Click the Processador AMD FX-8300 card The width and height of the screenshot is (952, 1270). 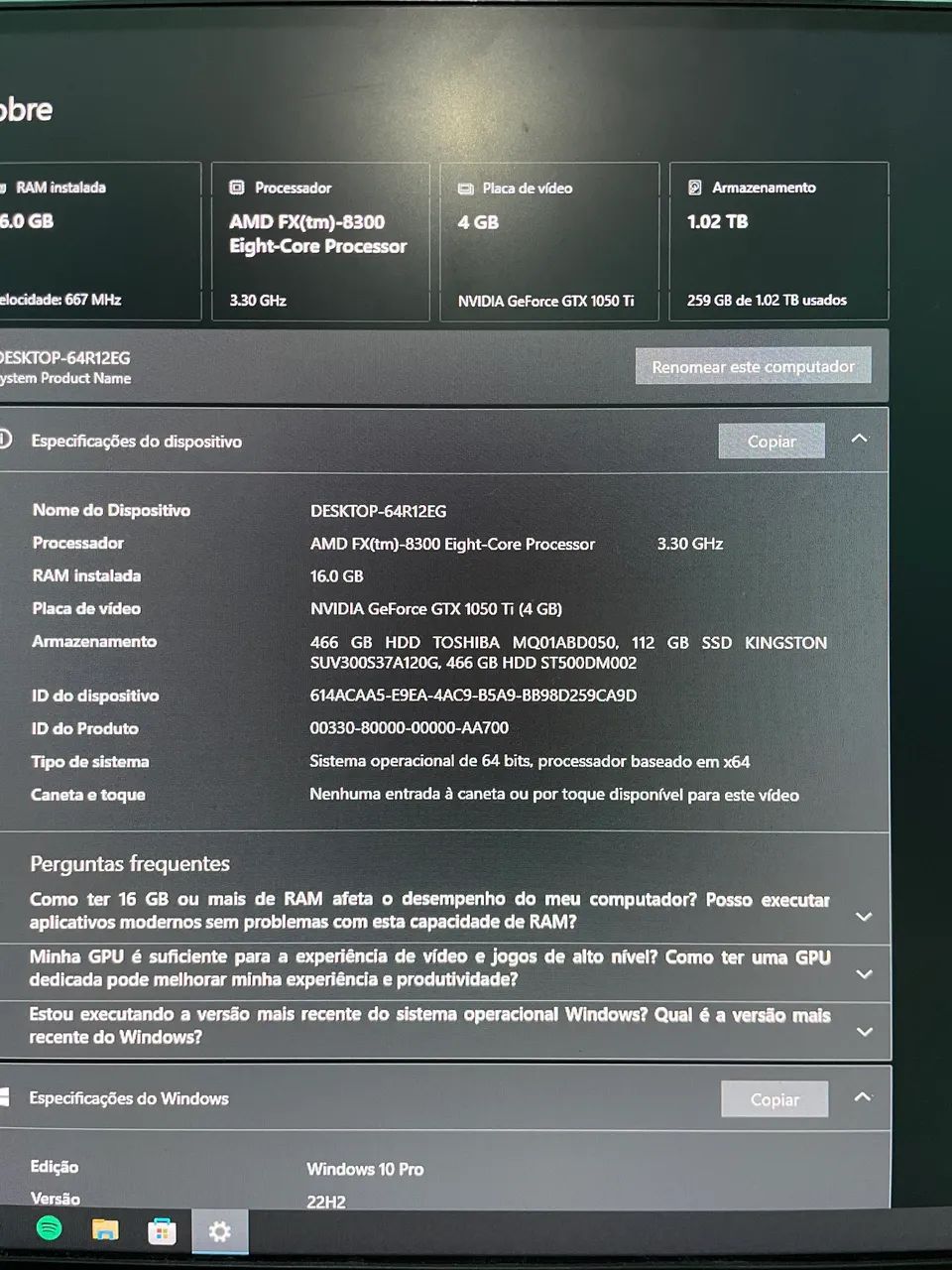pyautogui.click(x=320, y=242)
